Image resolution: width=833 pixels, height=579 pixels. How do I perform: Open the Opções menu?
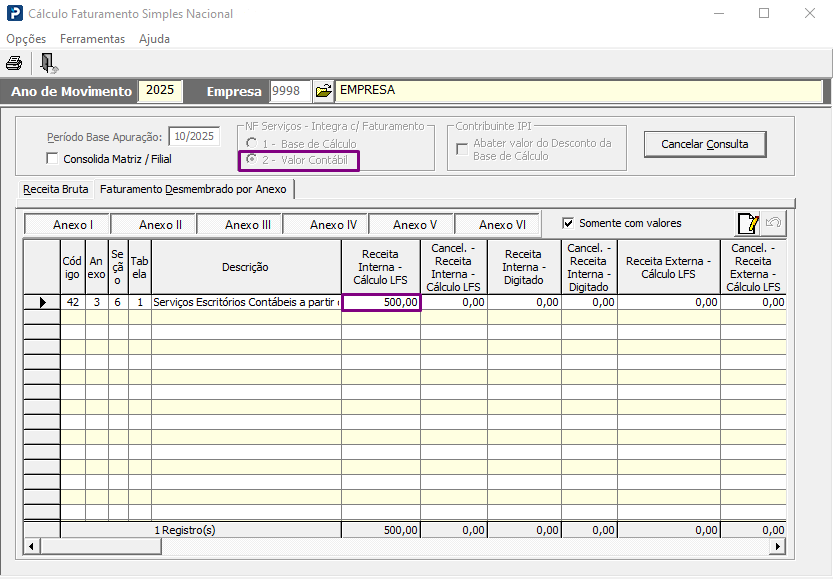(26, 39)
